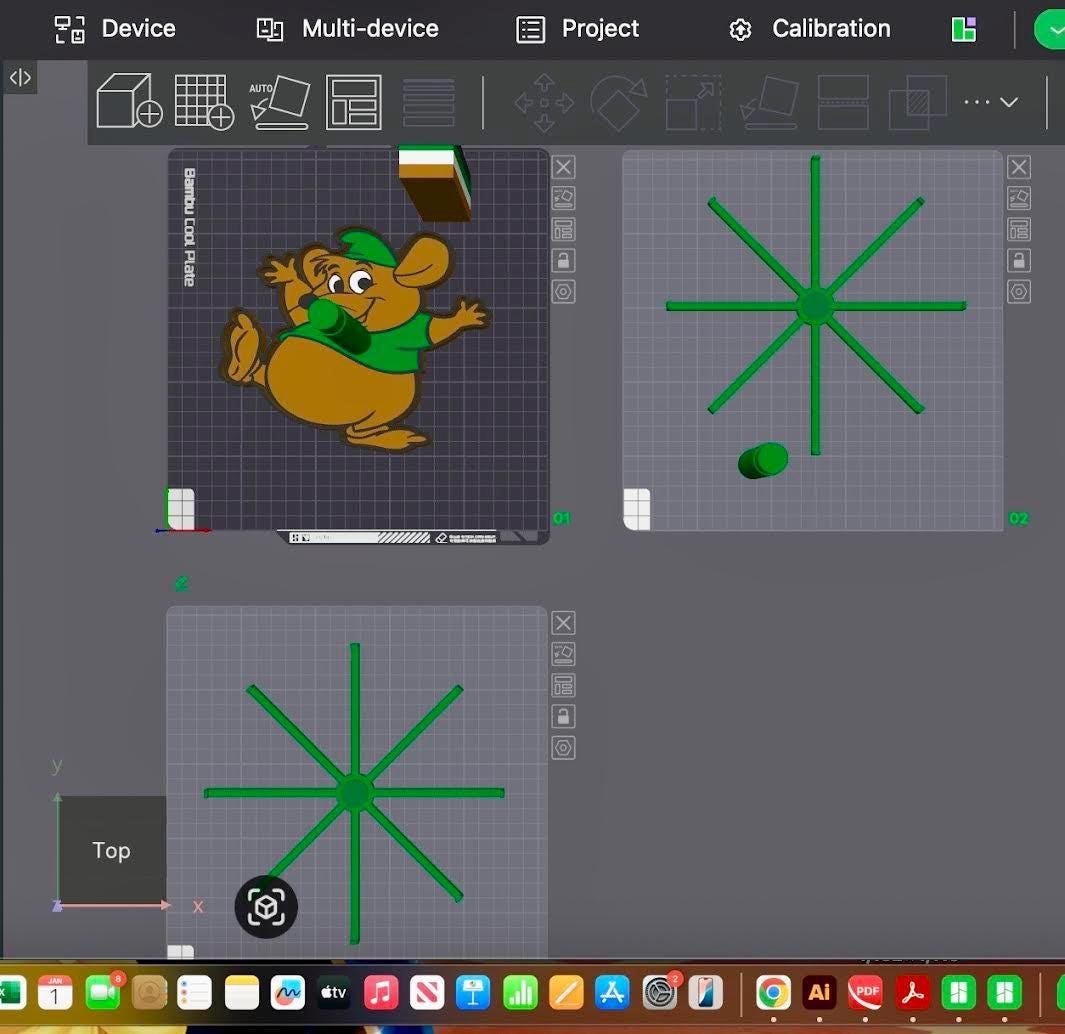The image size is (1065, 1034).
Task: Select the green cylinder on plate 02
Action: [763, 461]
